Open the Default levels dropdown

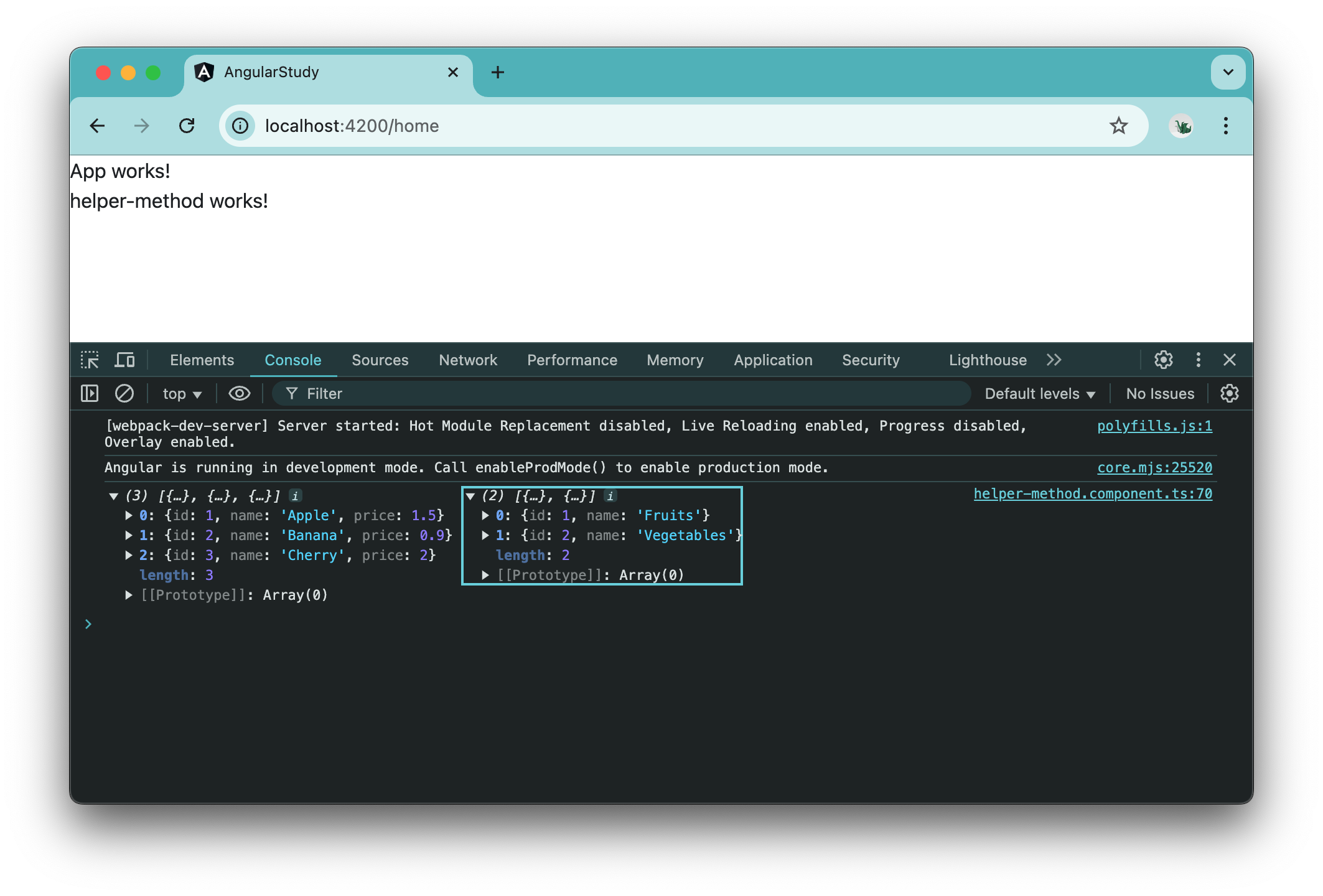(1039, 393)
